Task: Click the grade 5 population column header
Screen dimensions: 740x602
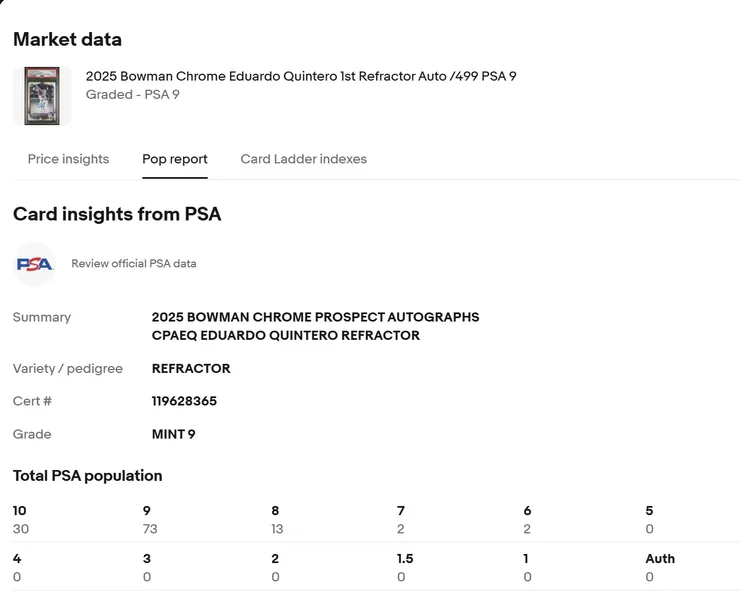Action: (649, 511)
